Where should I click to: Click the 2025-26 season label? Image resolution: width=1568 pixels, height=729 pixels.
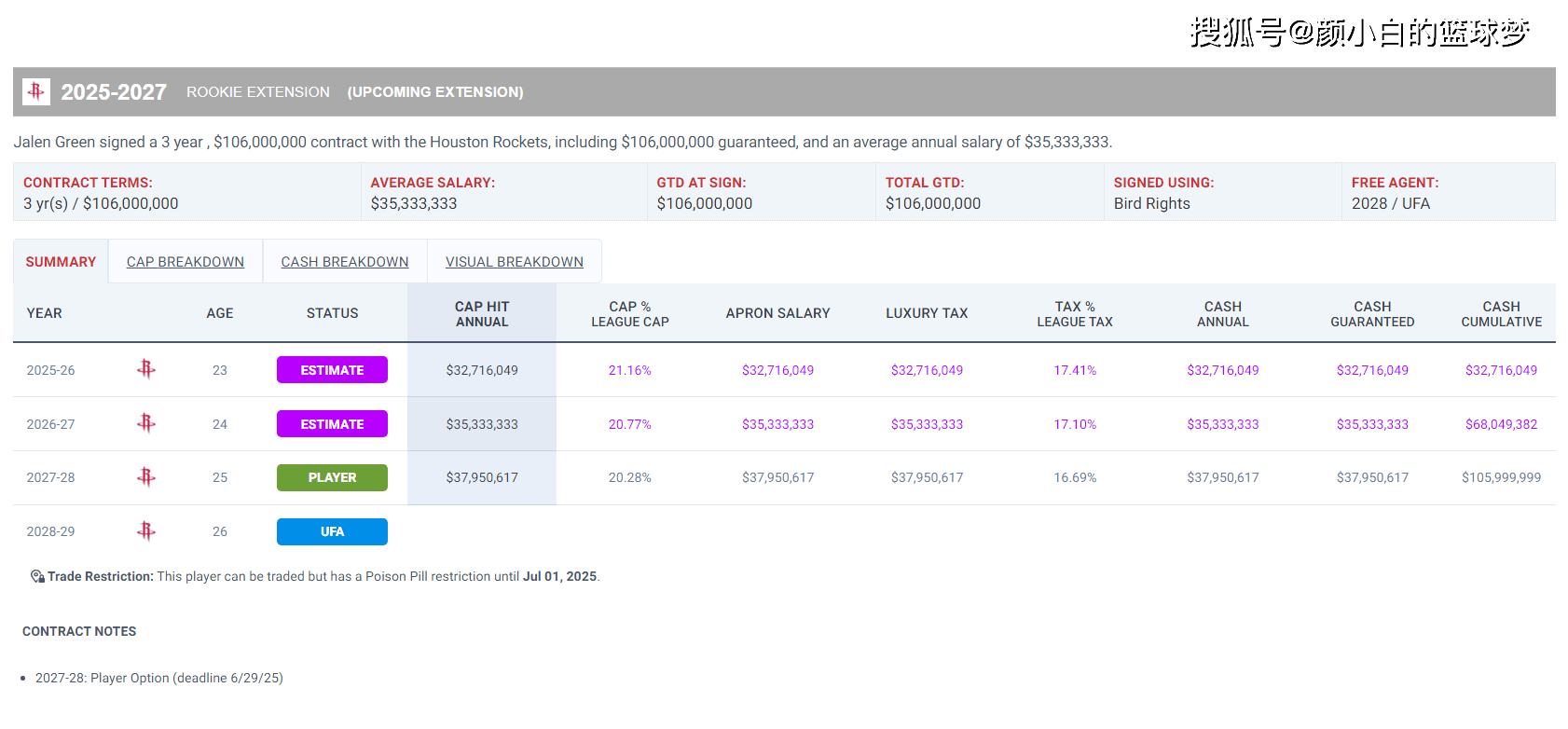pos(50,370)
